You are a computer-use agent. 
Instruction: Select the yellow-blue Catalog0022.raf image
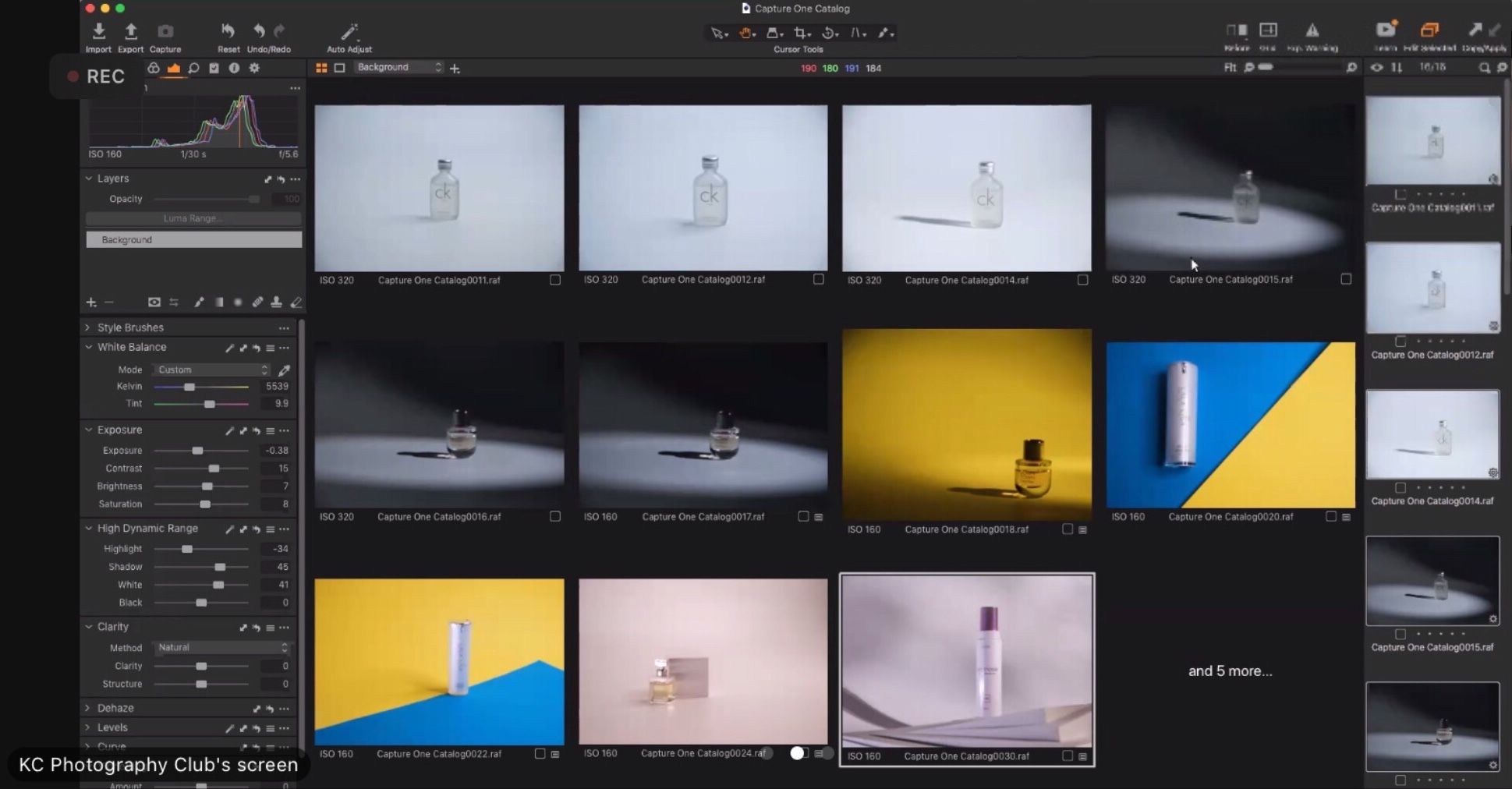pyautogui.click(x=439, y=662)
